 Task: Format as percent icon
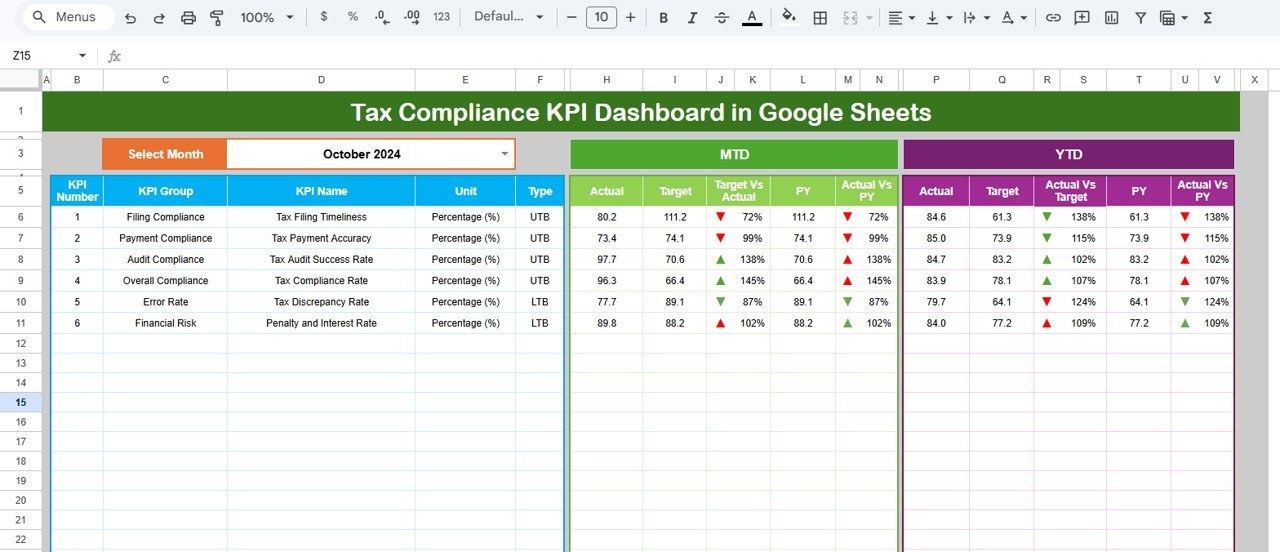point(352,17)
